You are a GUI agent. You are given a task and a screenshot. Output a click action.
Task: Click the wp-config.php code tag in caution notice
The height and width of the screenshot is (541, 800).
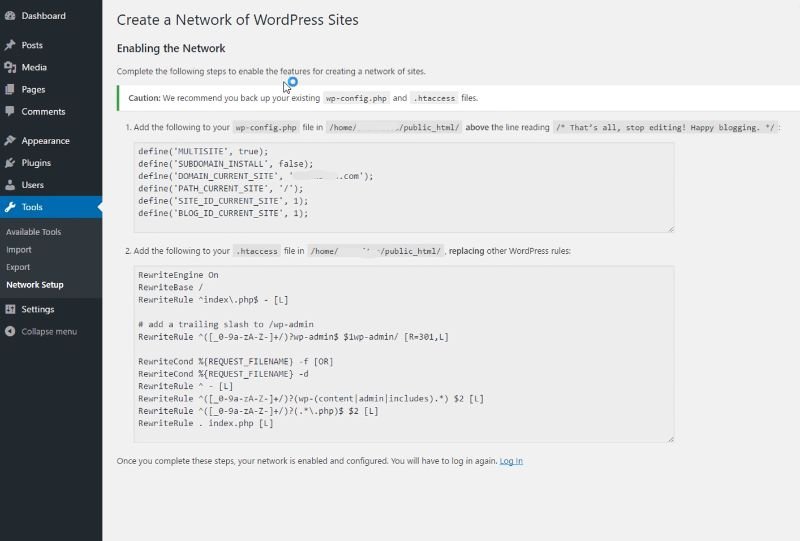356,98
